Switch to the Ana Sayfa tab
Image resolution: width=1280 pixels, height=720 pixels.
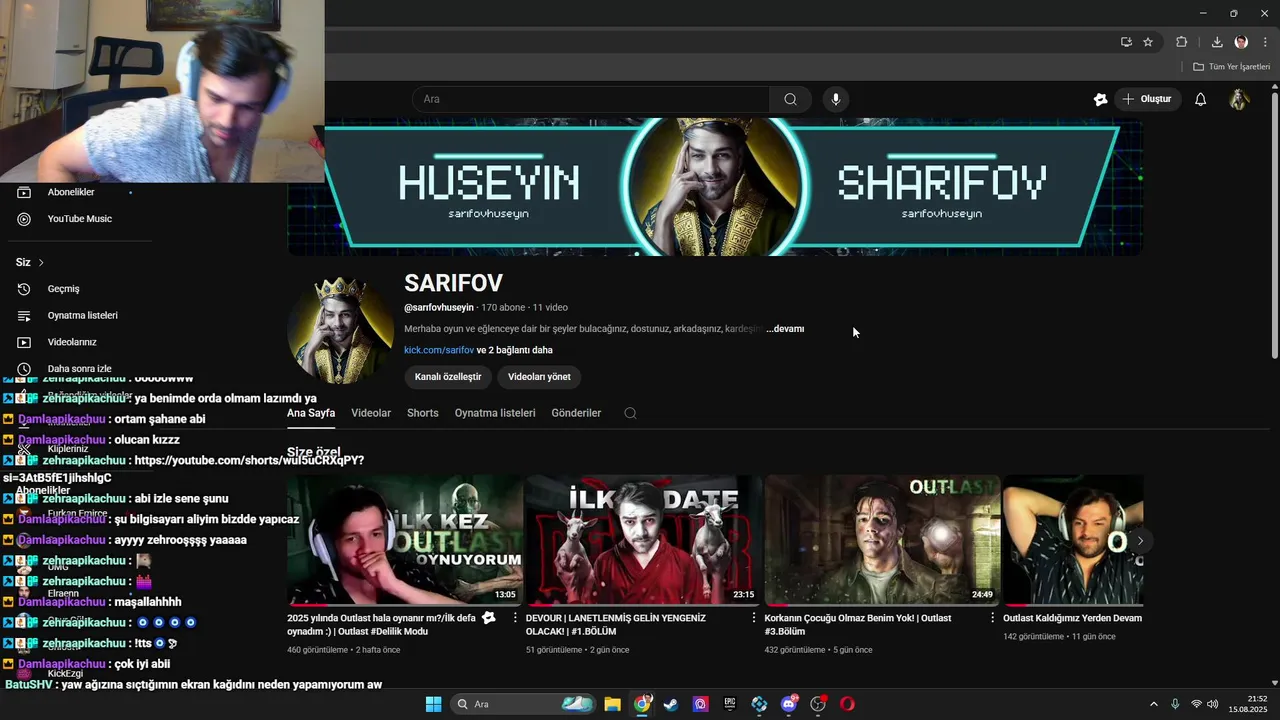pos(311,413)
